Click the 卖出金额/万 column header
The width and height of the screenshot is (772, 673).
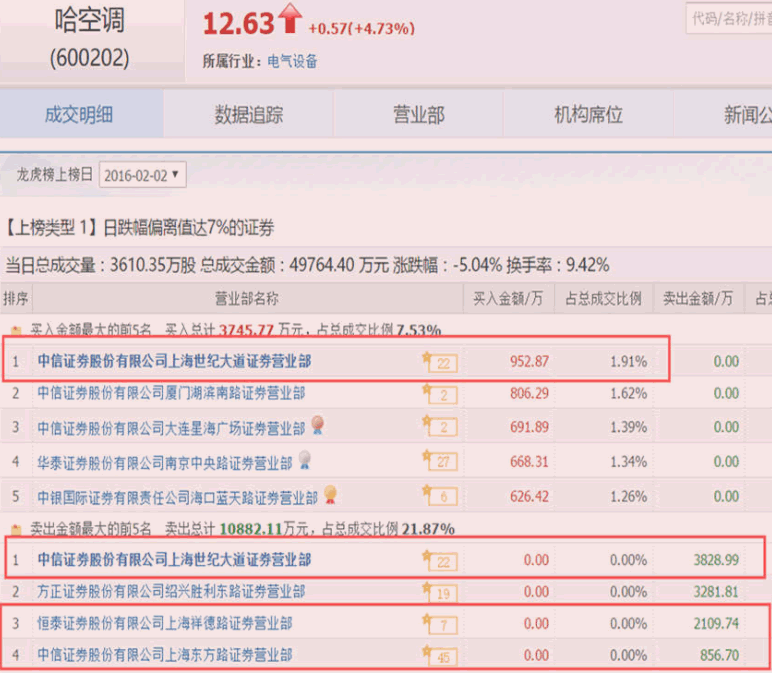pos(698,298)
